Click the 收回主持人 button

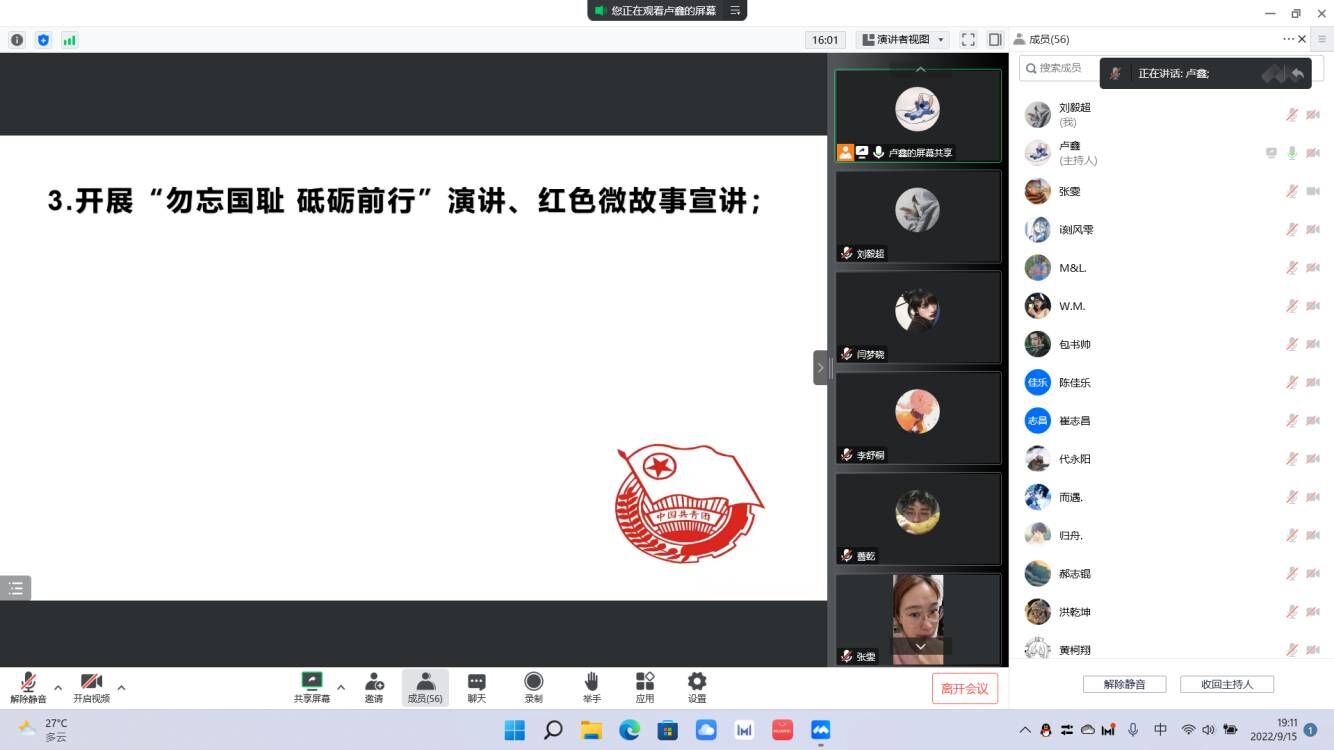pyautogui.click(x=1227, y=684)
